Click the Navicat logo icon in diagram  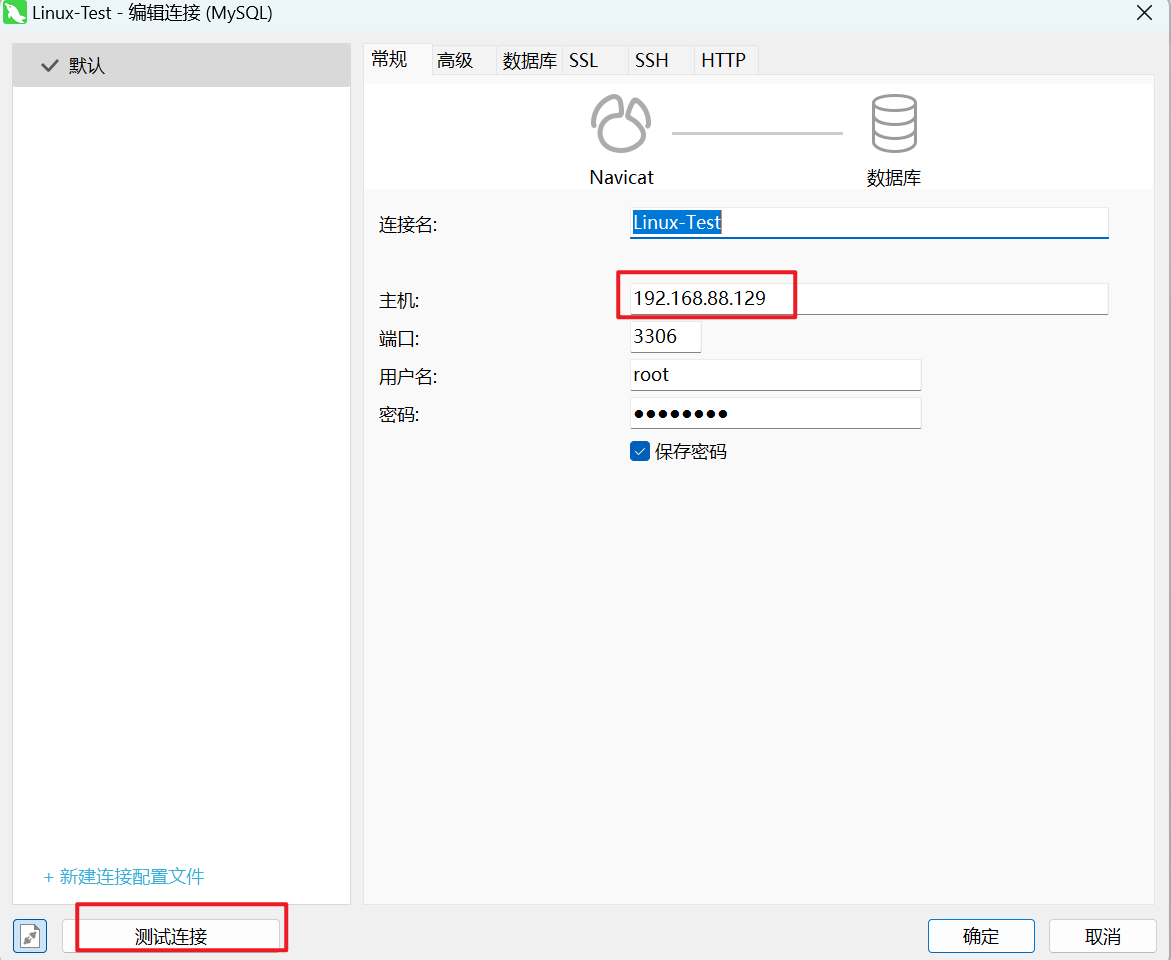pyautogui.click(x=620, y=124)
